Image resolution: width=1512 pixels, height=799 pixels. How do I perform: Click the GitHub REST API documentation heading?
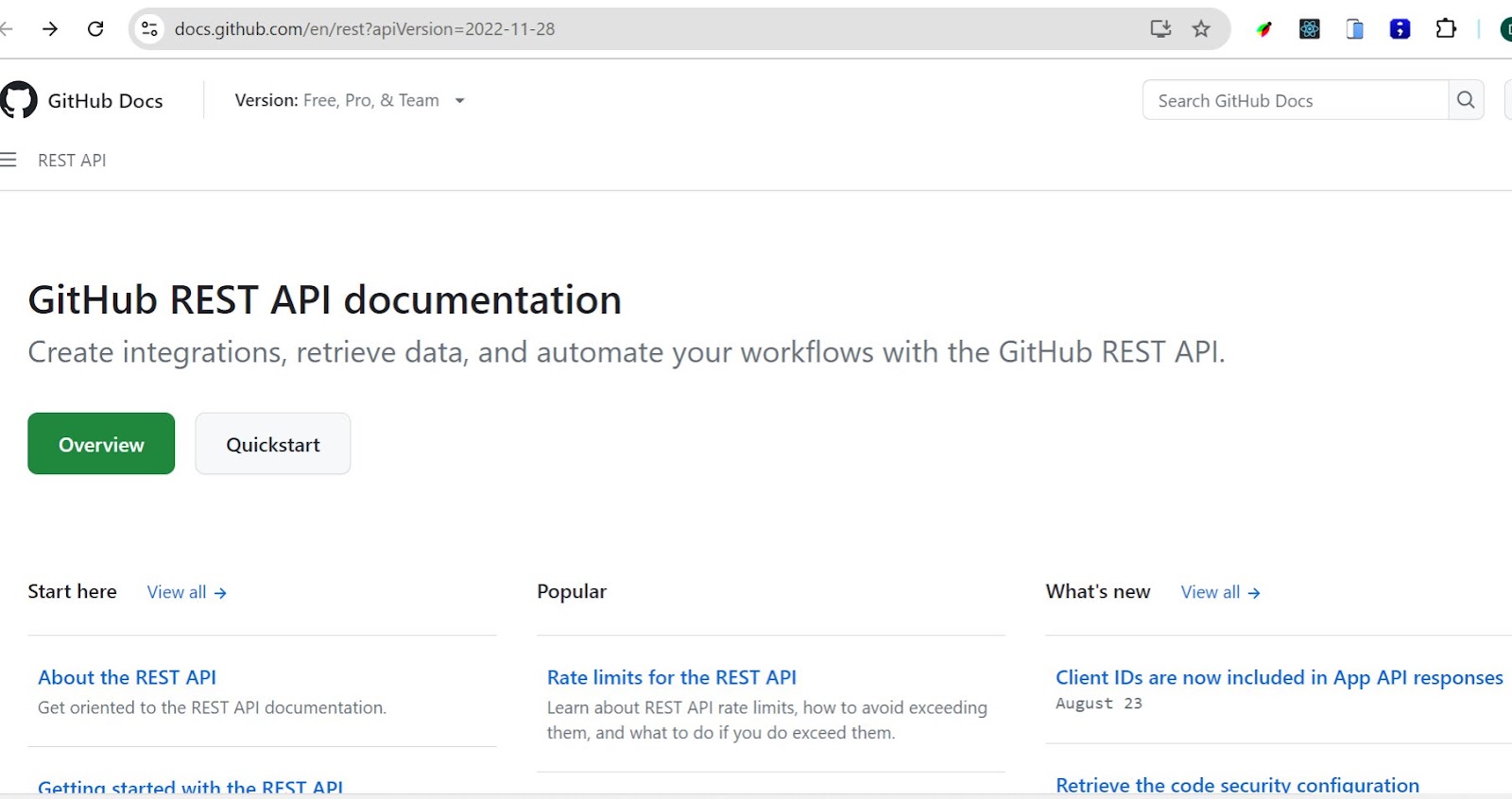click(324, 300)
